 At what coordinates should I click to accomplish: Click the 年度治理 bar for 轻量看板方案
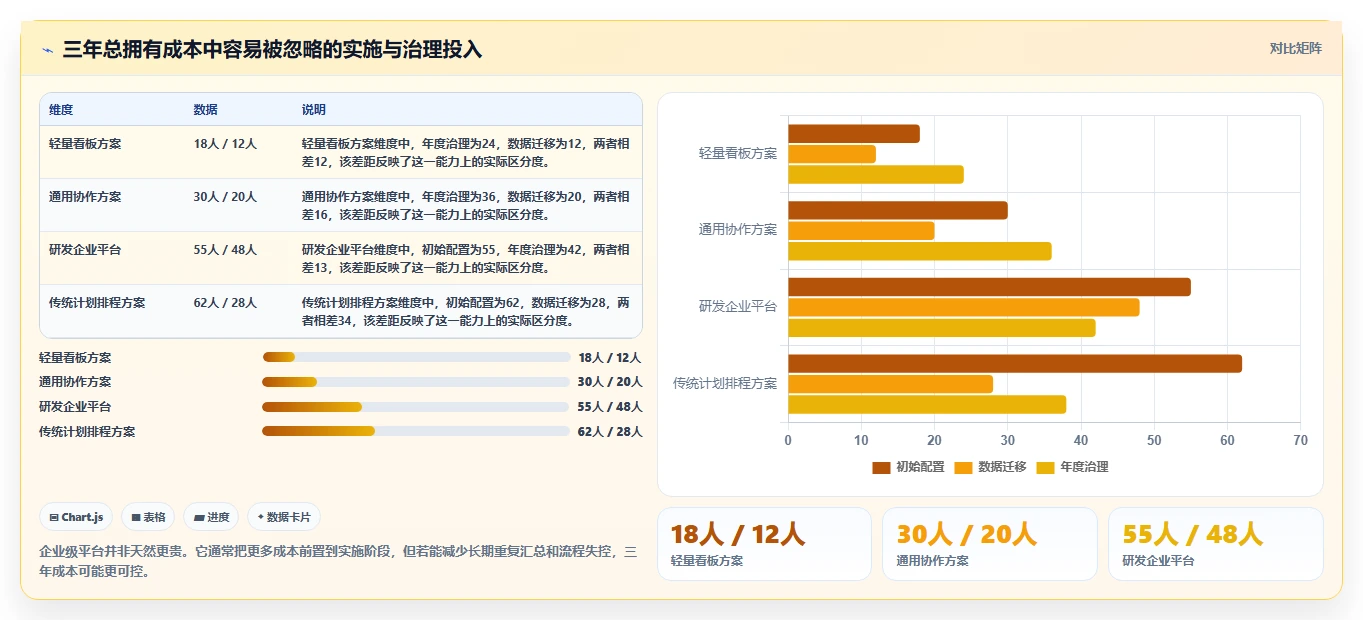click(x=876, y=174)
